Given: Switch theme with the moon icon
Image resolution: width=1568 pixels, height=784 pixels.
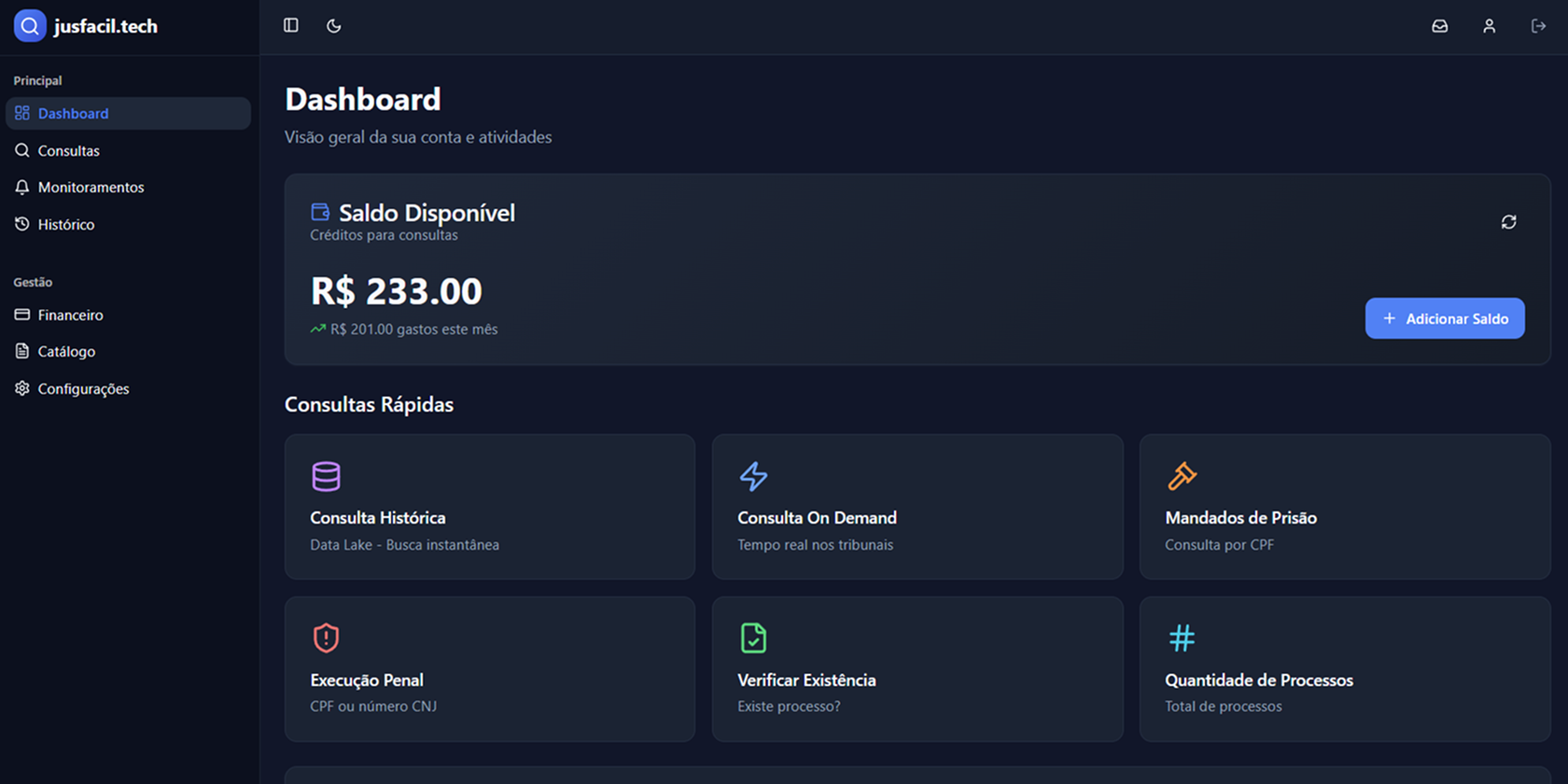Looking at the screenshot, I should click(x=334, y=26).
